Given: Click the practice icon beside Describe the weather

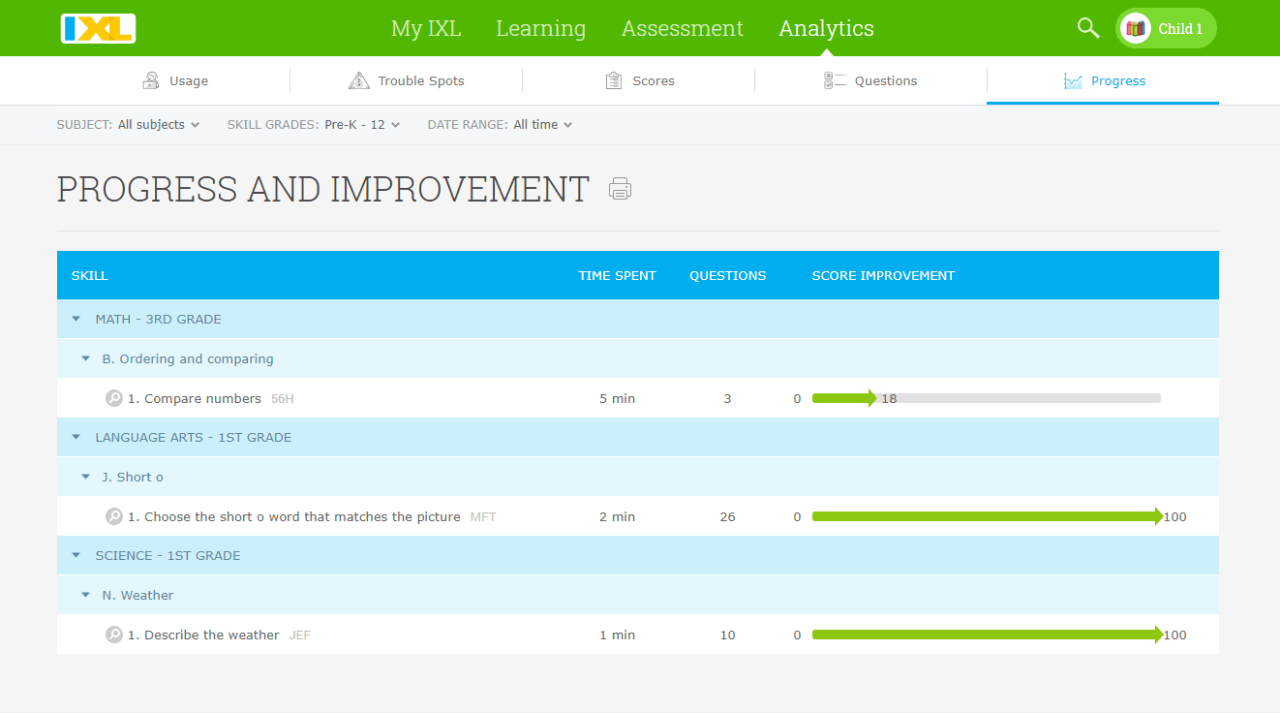Looking at the screenshot, I should pos(114,634).
